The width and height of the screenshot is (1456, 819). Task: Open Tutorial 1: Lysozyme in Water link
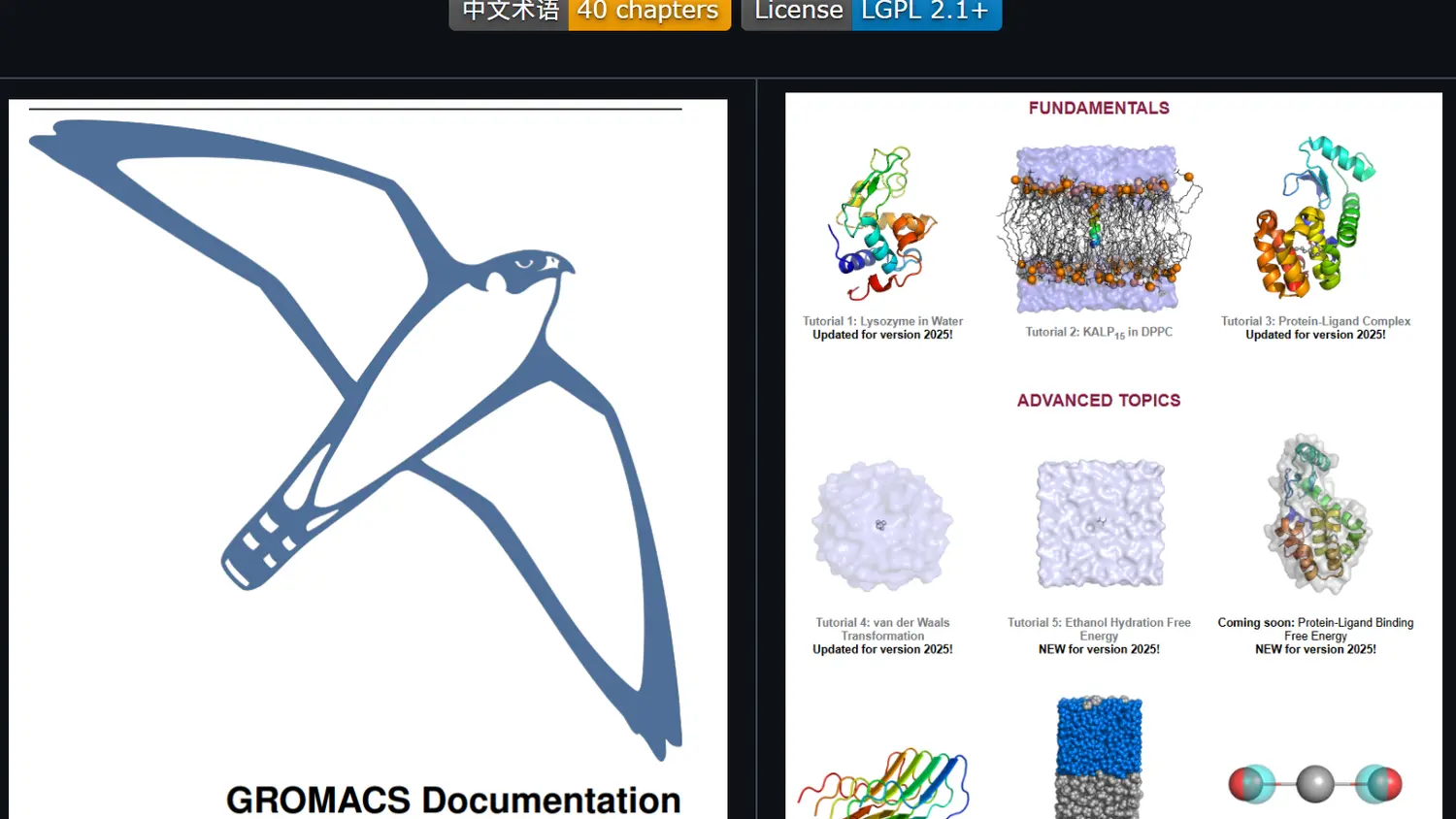coord(882,321)
